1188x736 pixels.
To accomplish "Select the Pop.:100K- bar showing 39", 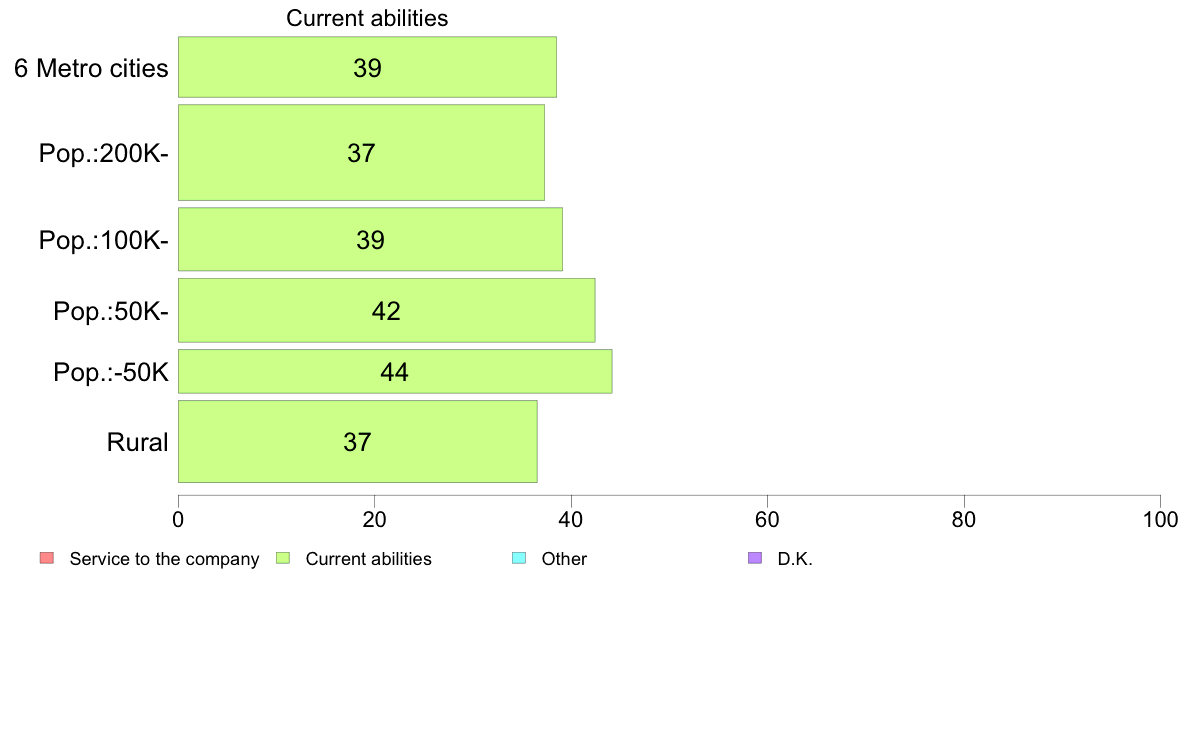I will [370, 239].
